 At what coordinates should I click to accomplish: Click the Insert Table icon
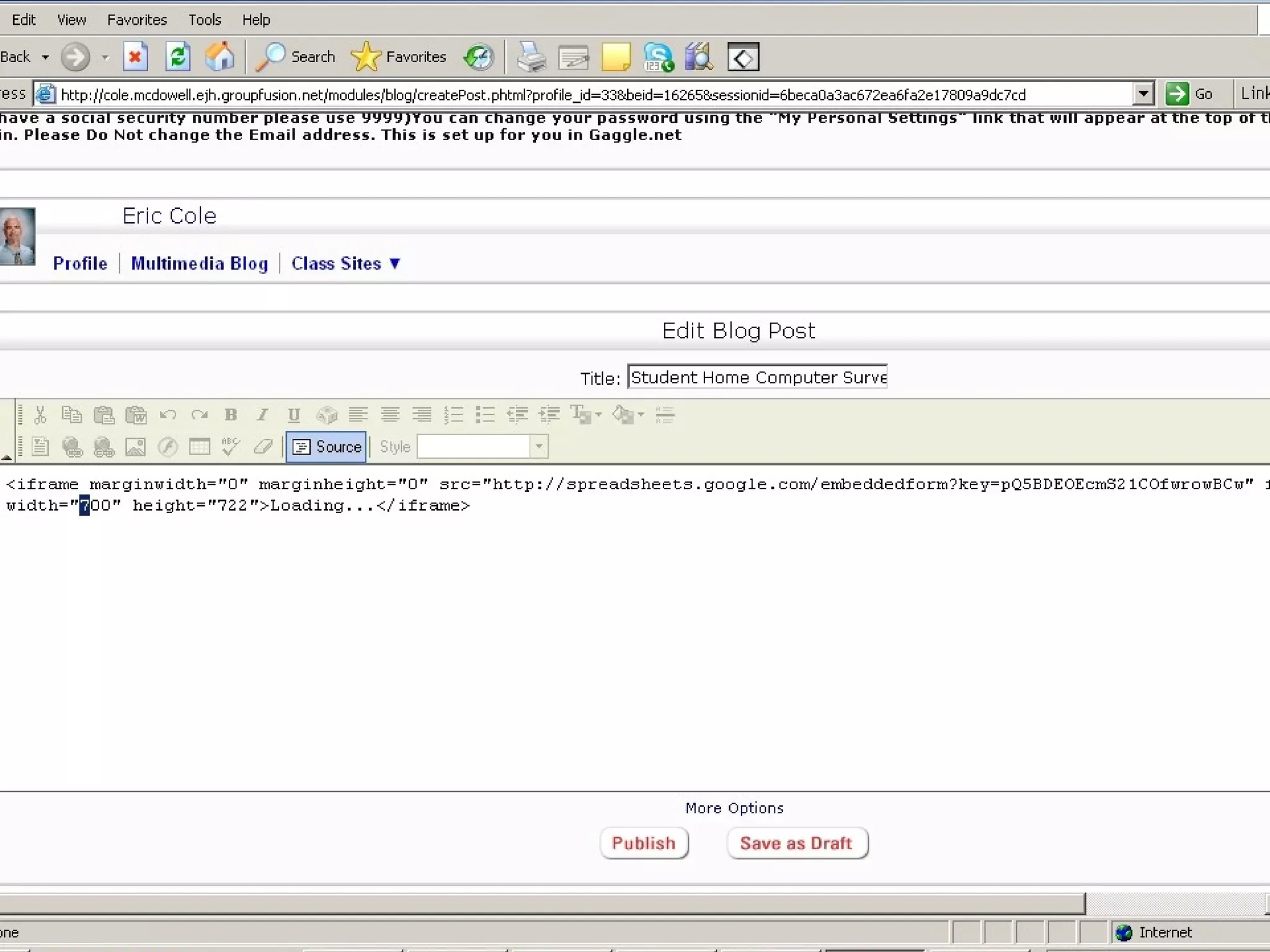[x=199, y=447]
